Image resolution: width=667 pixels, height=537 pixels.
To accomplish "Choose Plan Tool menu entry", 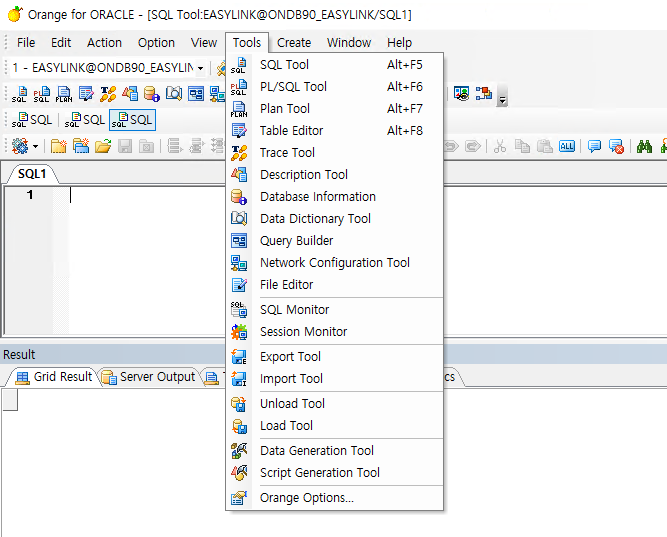I will click(334, 109).
